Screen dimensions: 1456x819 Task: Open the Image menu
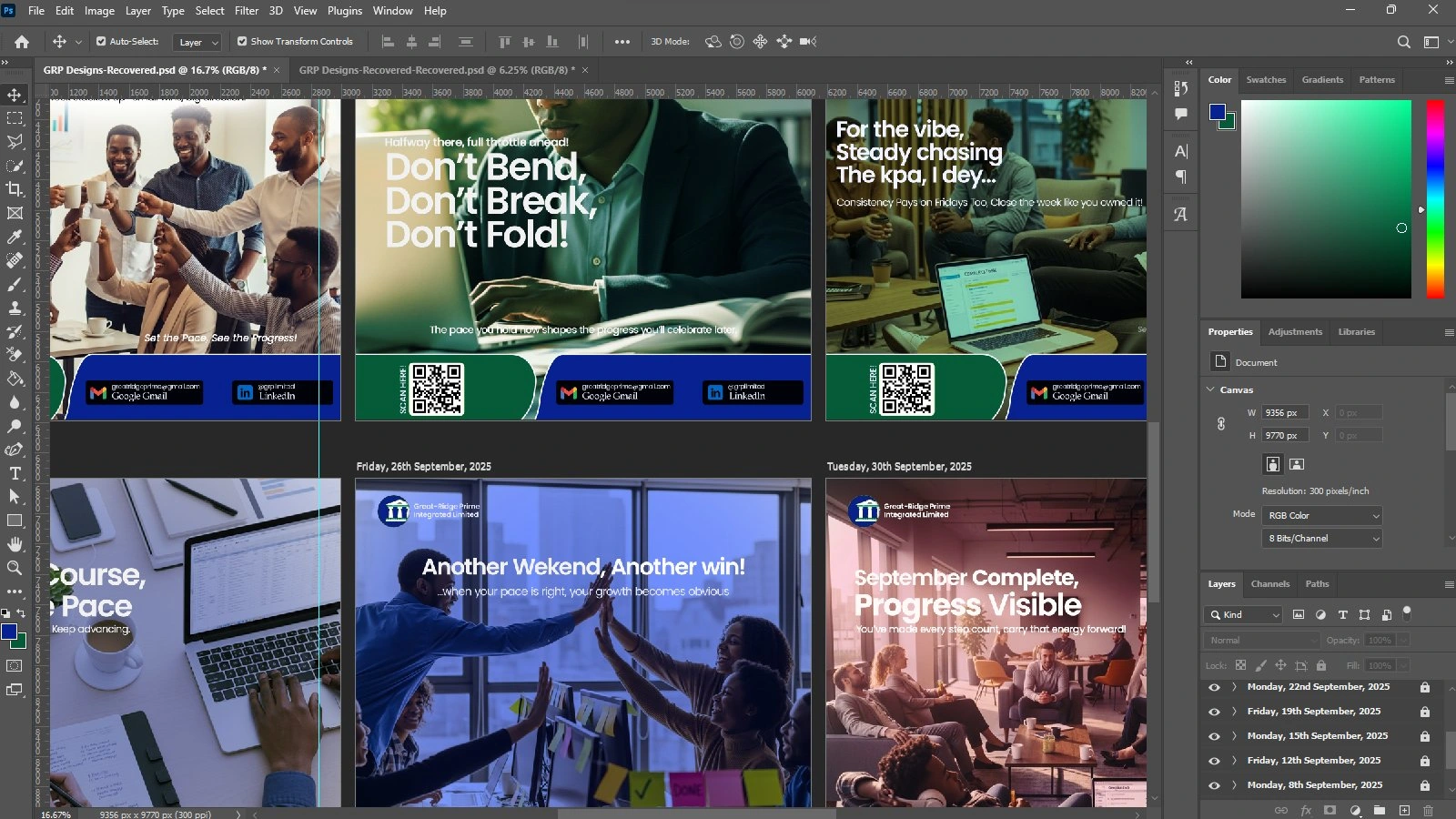[x=99, y=11]
